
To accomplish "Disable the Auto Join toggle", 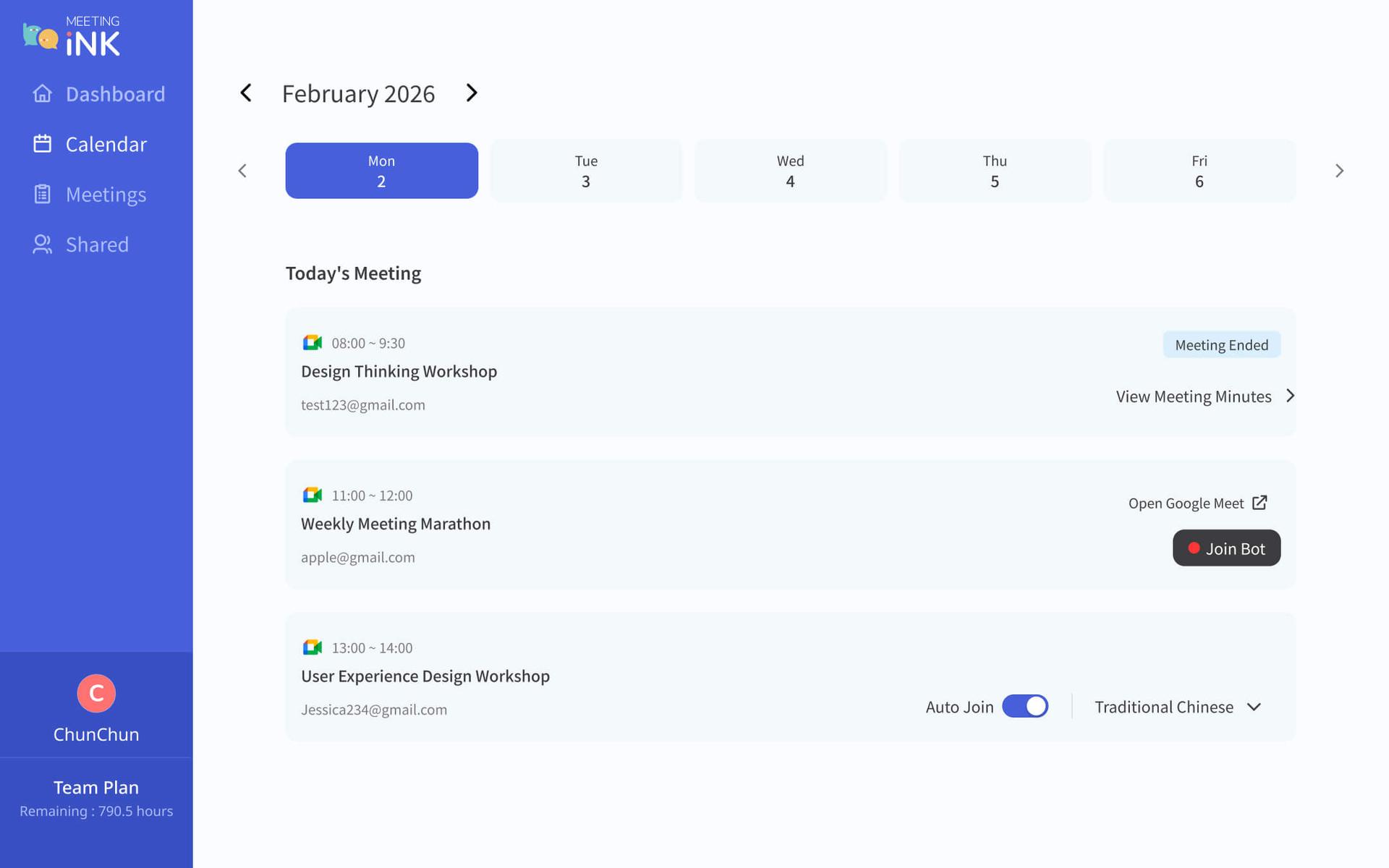I will point(1024,707).
